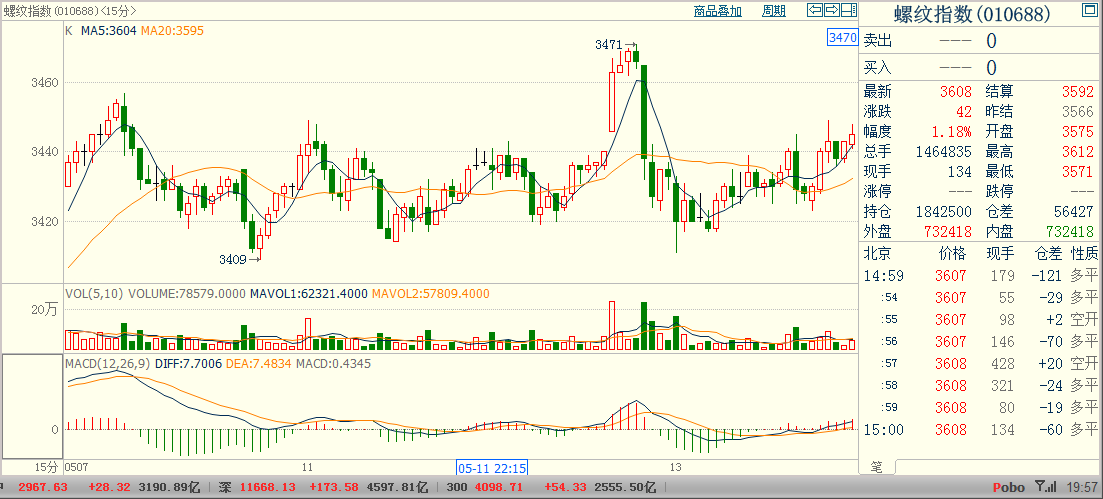Click the 昨结 value 3566

point(1078,112)
